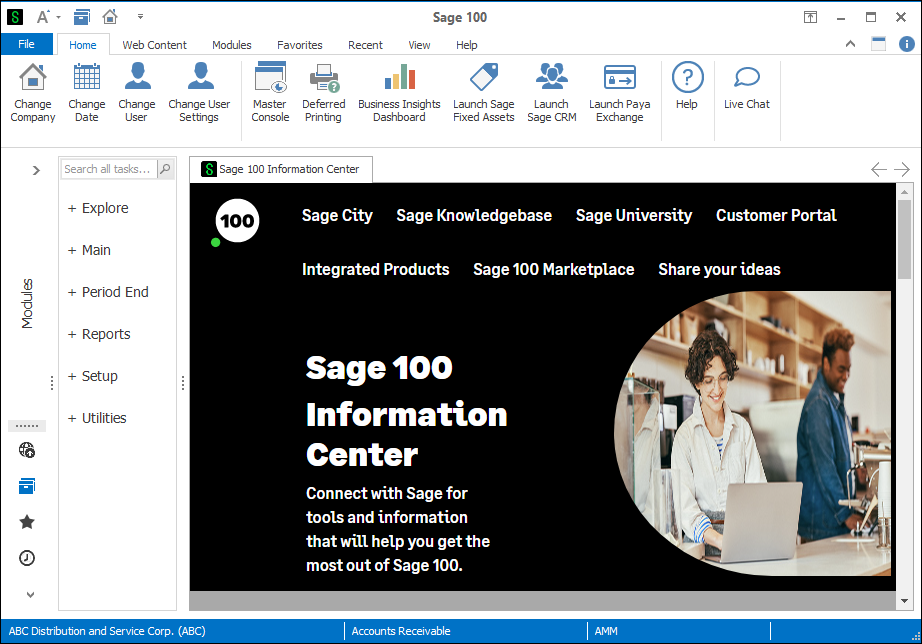Expand the collapsed Modules panel chevron

pyautogui.click(x=36, y=170)
